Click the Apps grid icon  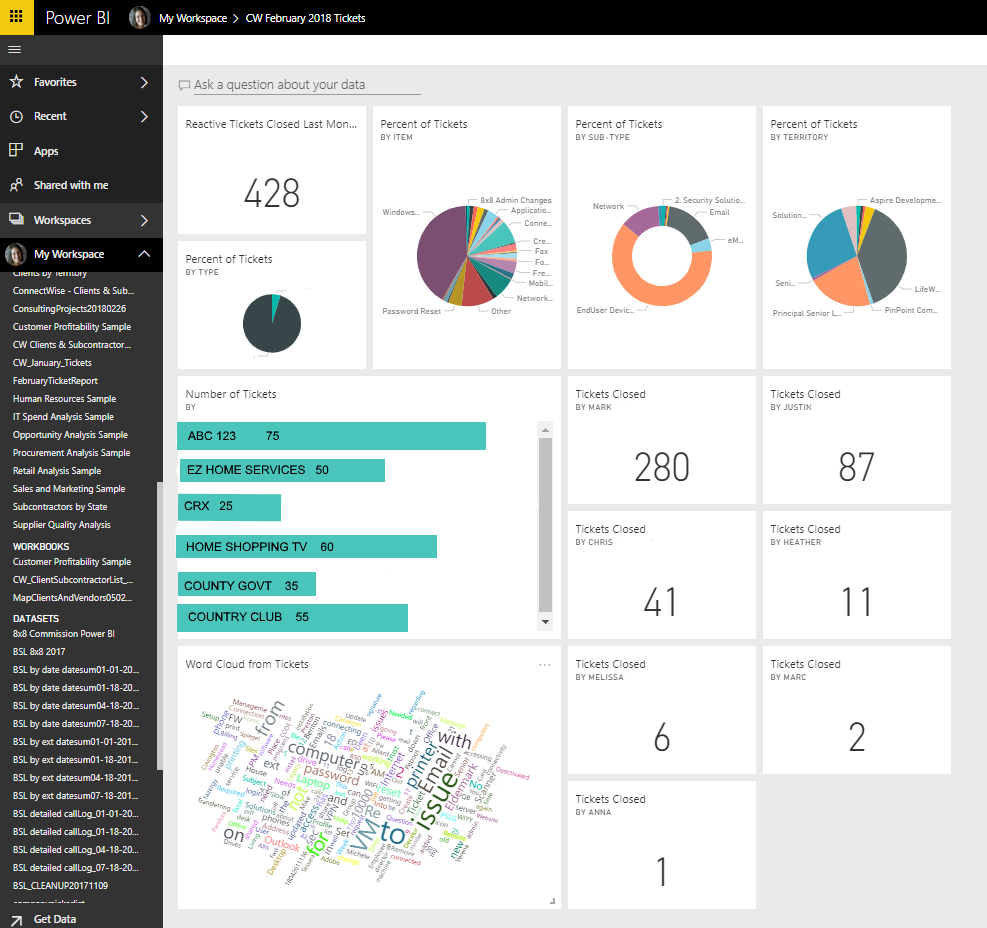tap(16, 150)
